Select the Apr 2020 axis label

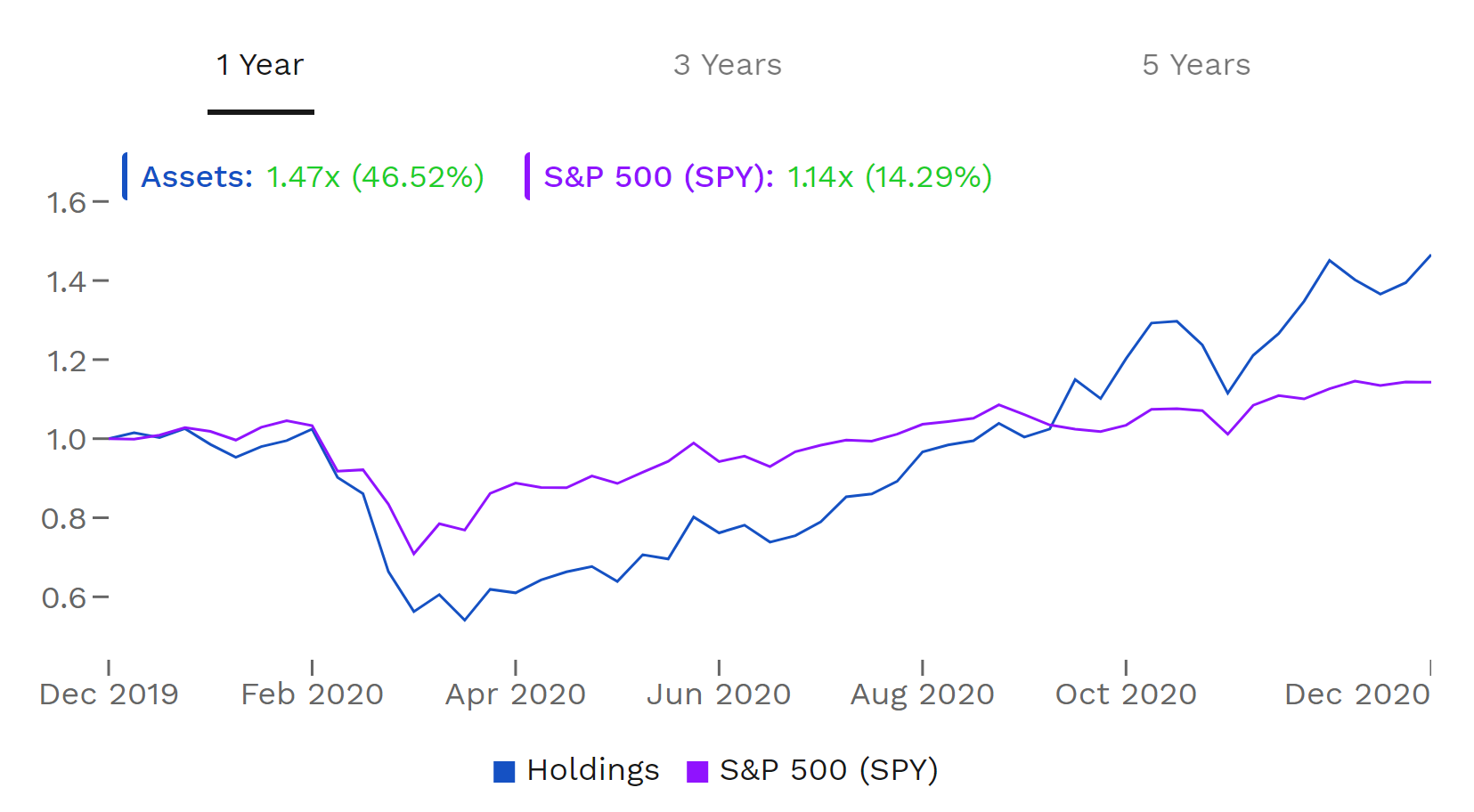coord(516,694)
